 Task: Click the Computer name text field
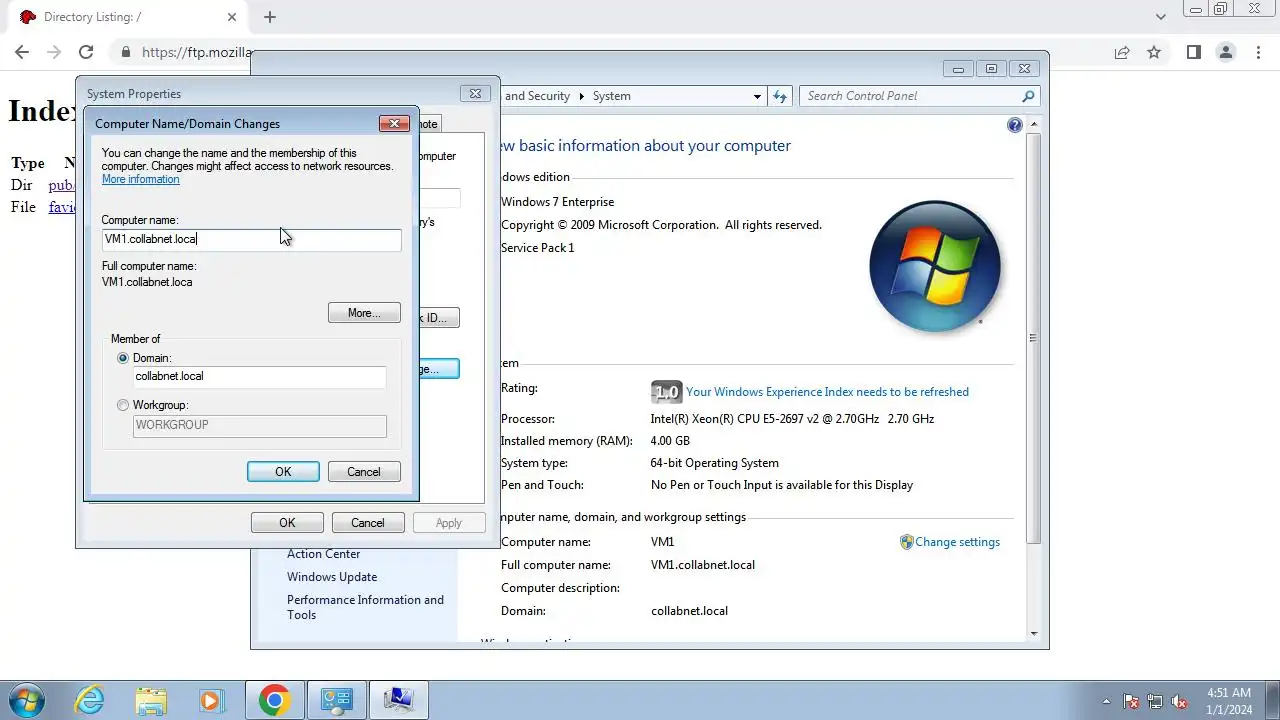251,239
